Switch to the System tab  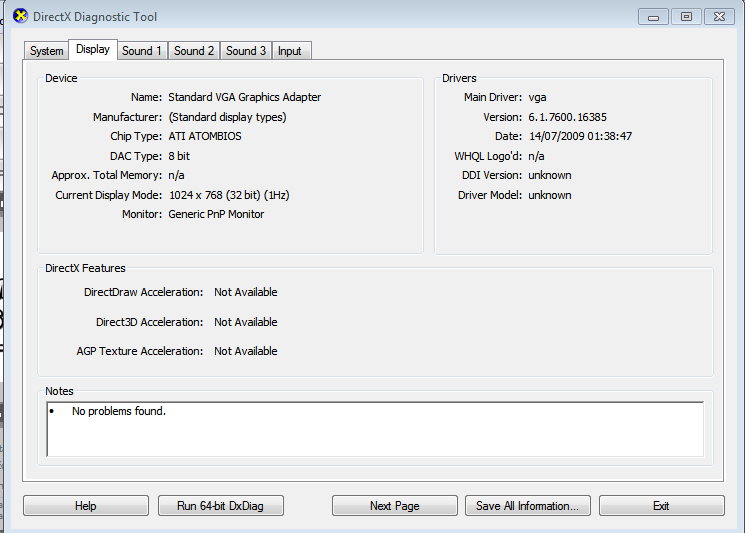tap(47, 51)
